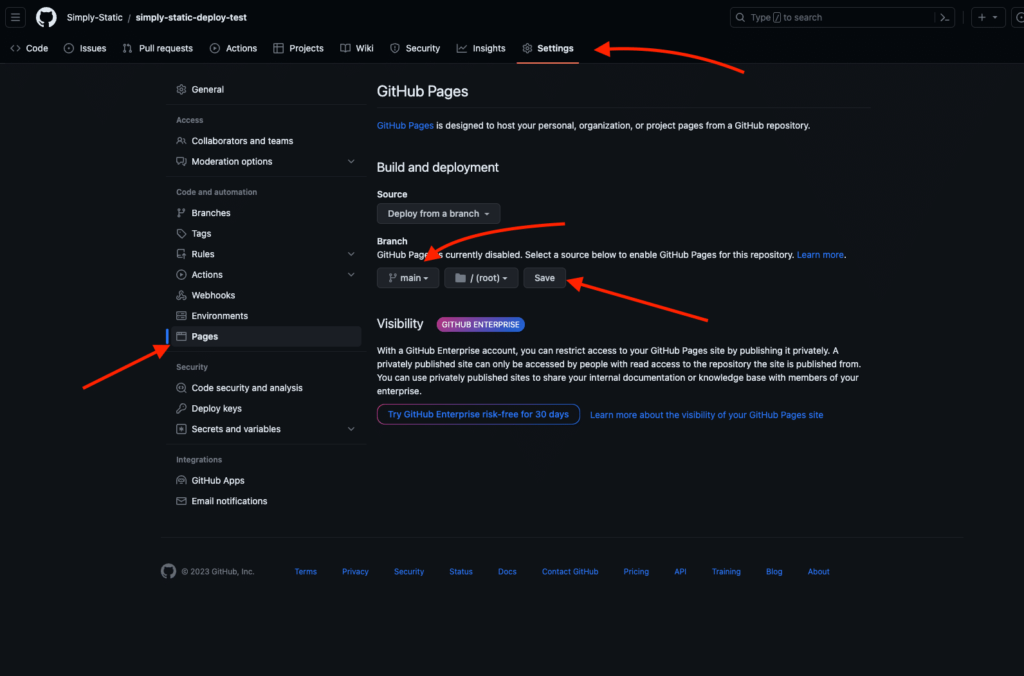Click the Security shield icon
This screenshot has height=676, width=1024.
coord(394,48)
